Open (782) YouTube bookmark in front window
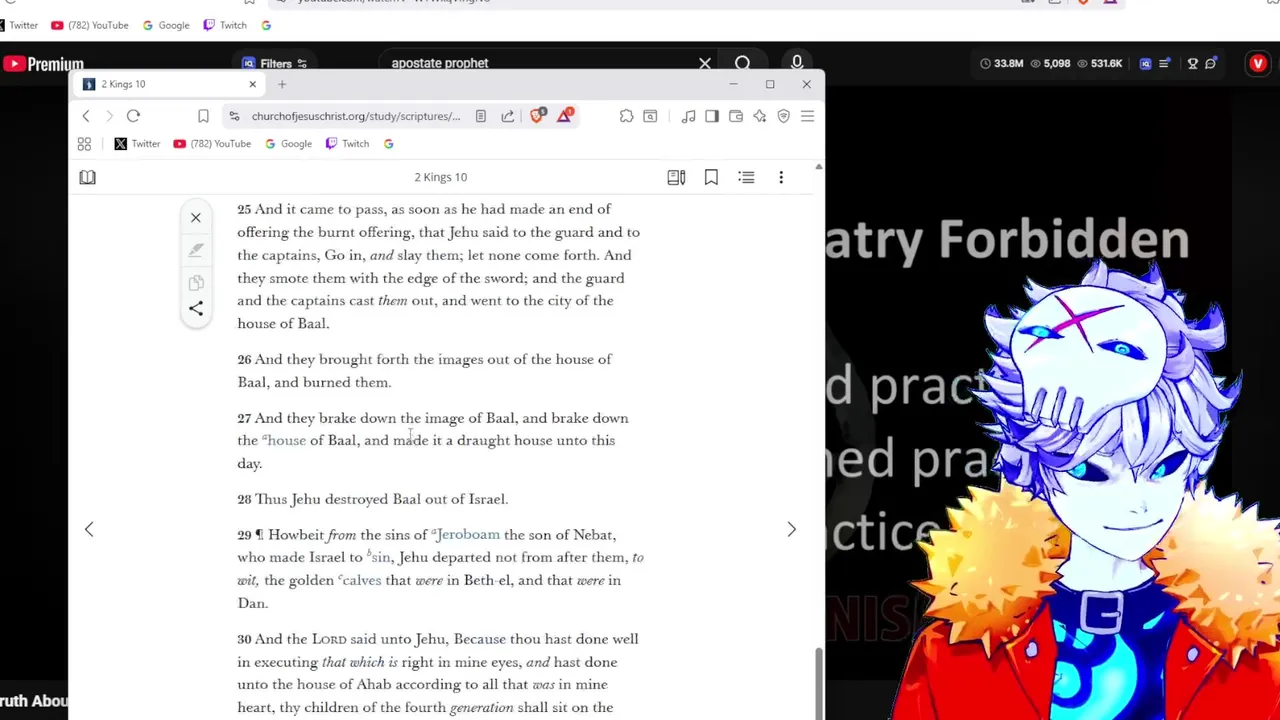The width and height of the screenshot is (1280, 720). coord(212,144)
